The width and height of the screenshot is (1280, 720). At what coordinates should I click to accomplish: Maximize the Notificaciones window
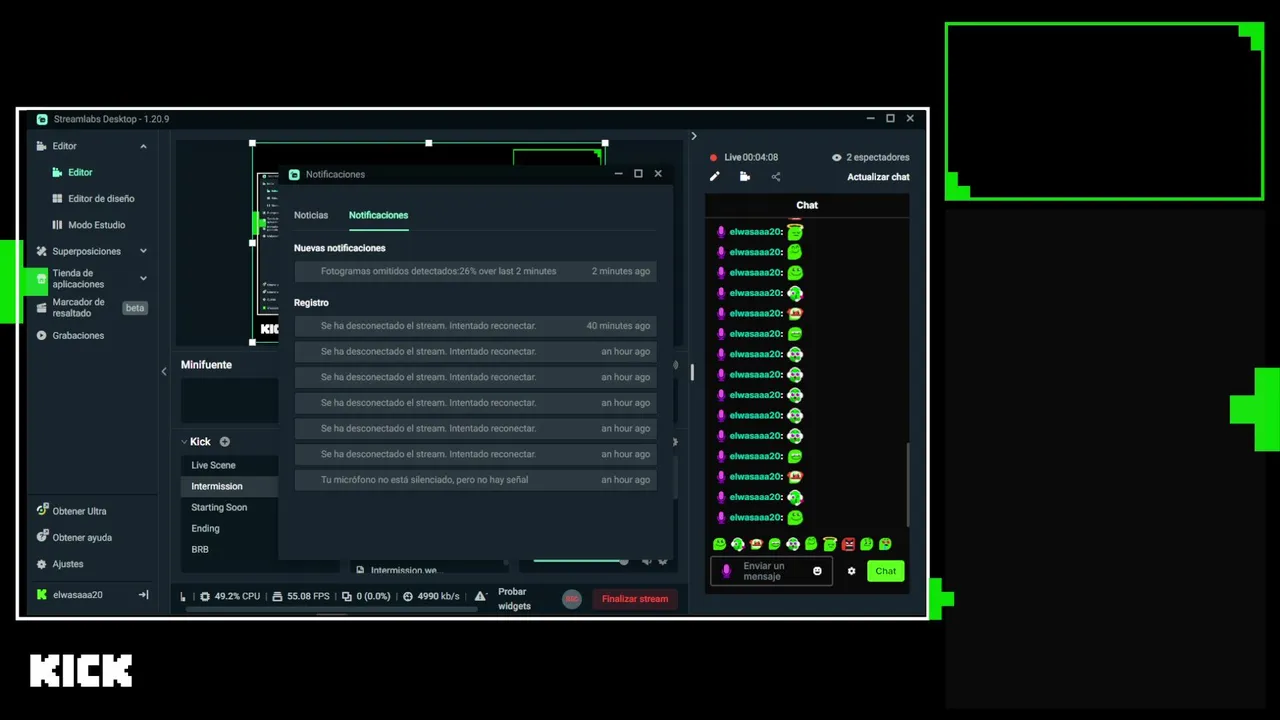638,174
